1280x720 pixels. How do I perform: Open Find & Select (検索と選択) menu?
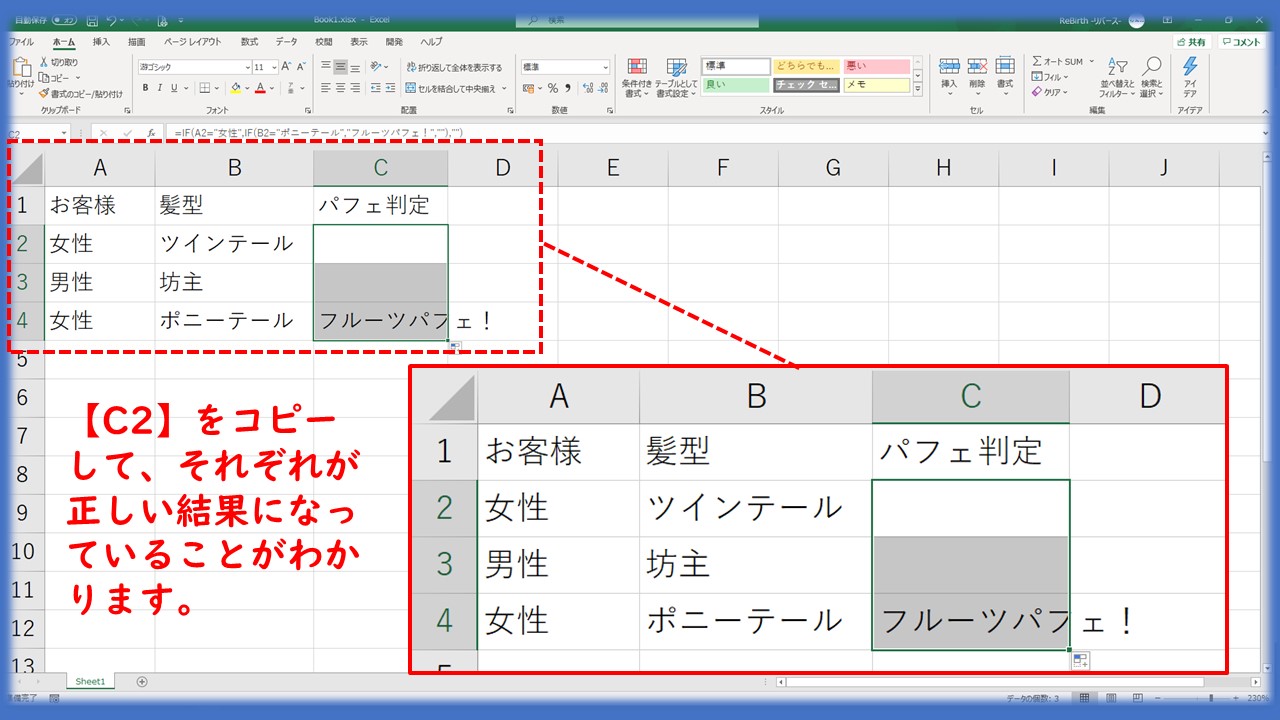coord(1152,76)
